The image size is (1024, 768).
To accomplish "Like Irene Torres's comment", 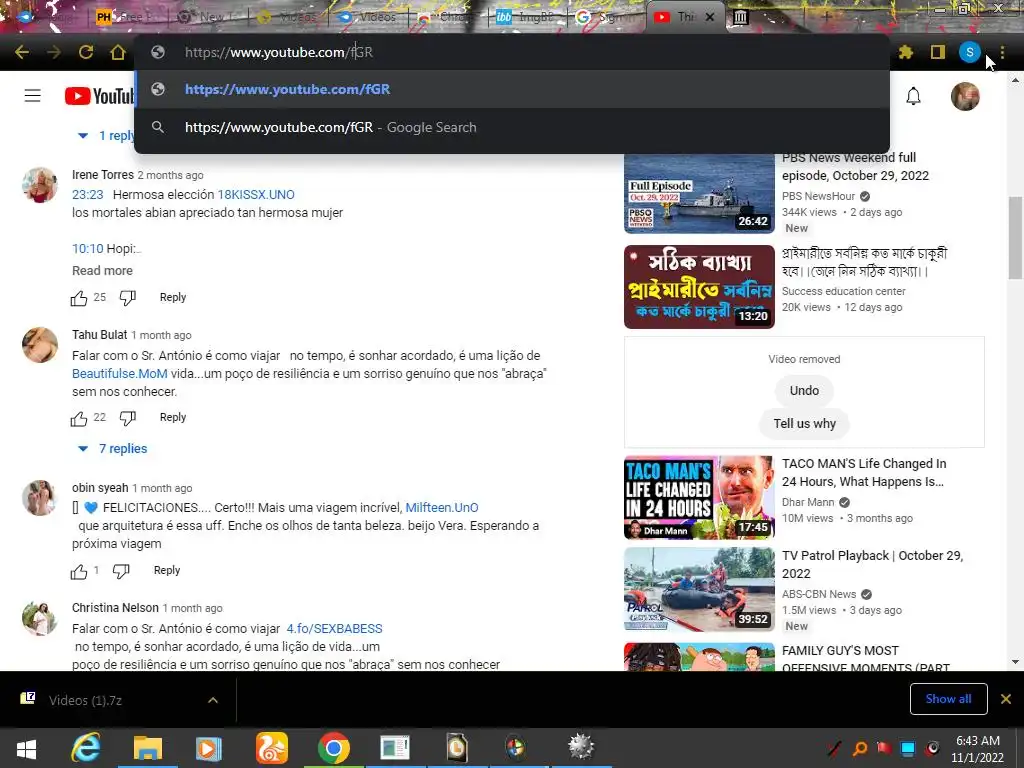I will click(x=79, y=298).
